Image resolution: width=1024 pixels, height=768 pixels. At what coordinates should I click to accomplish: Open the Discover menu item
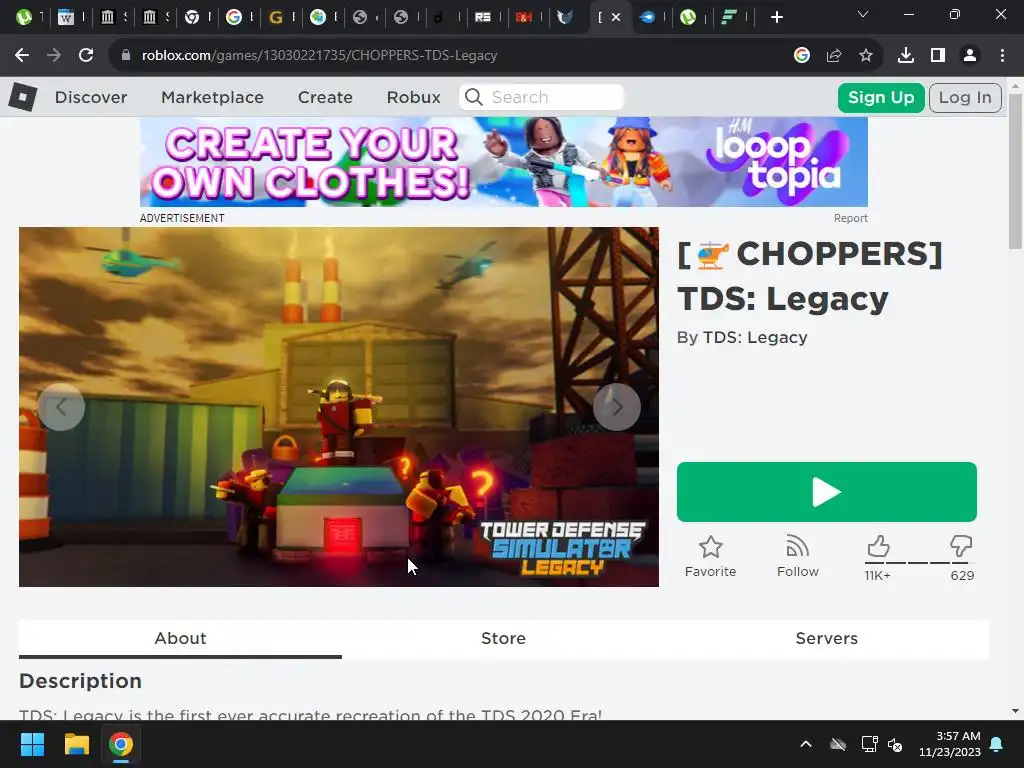pos(91,97)
